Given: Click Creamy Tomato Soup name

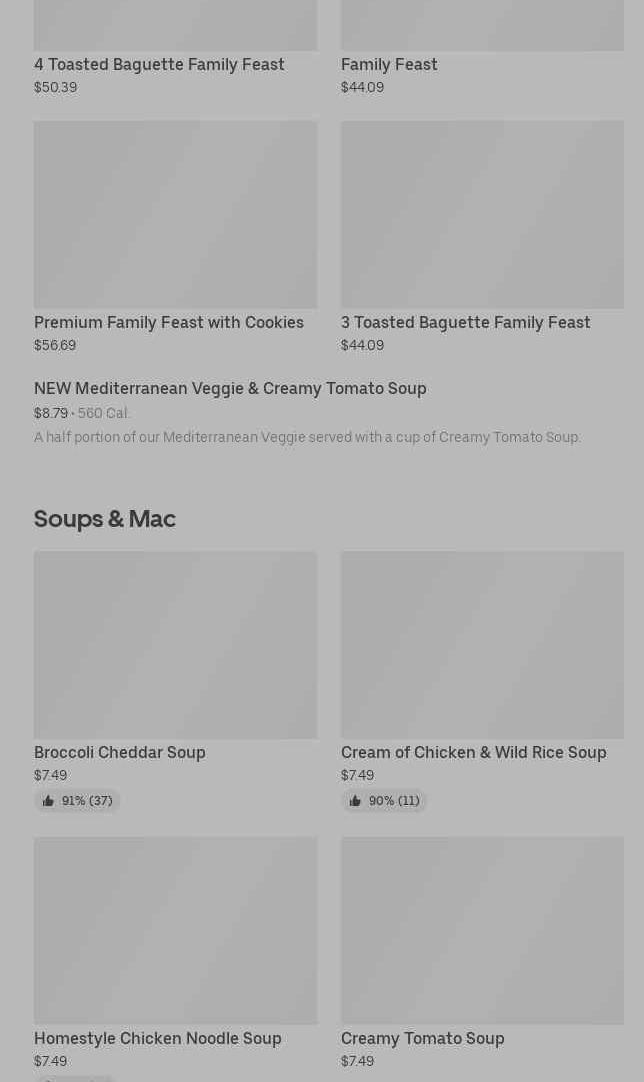Looking at the screenshot, I should pyautogui.click(x=422, y=1038).
